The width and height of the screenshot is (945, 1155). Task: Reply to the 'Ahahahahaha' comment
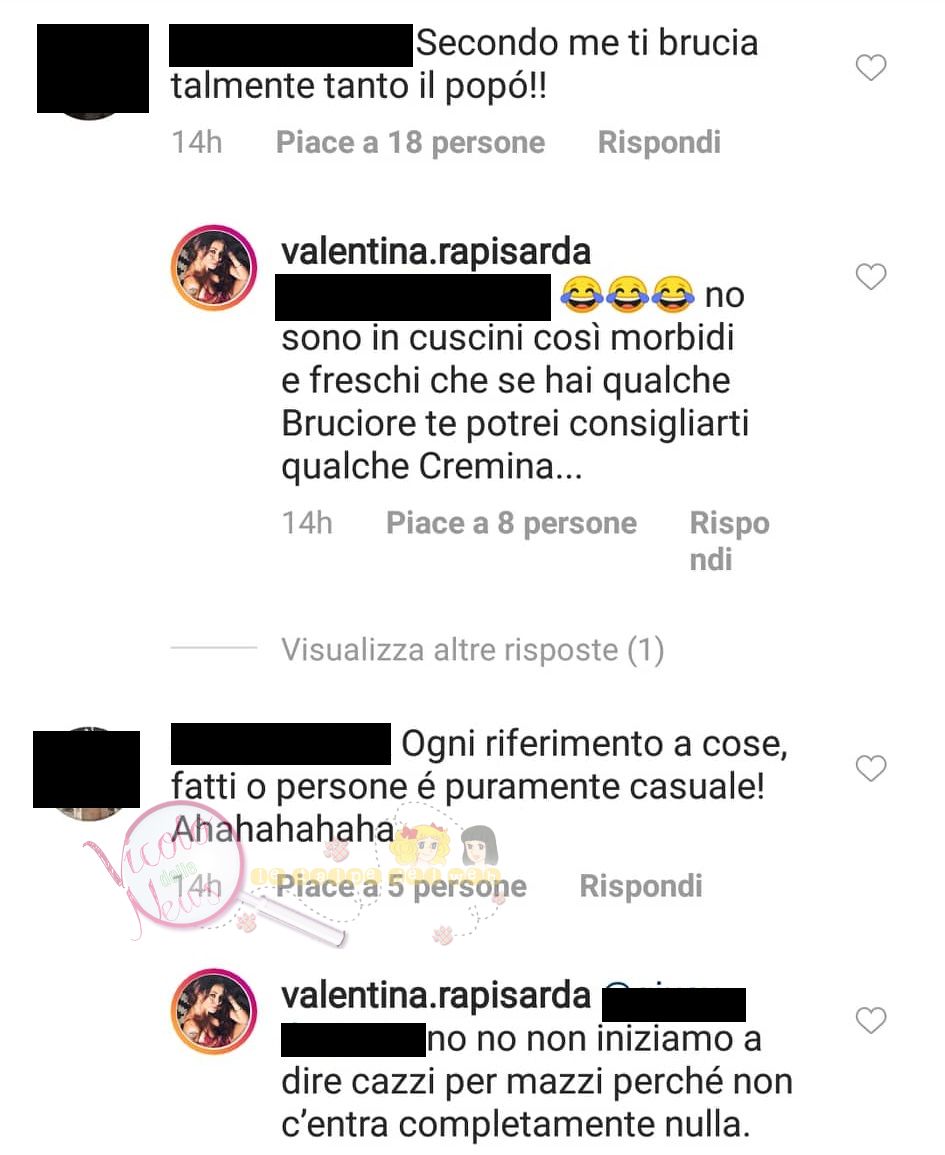pos(641,885)
